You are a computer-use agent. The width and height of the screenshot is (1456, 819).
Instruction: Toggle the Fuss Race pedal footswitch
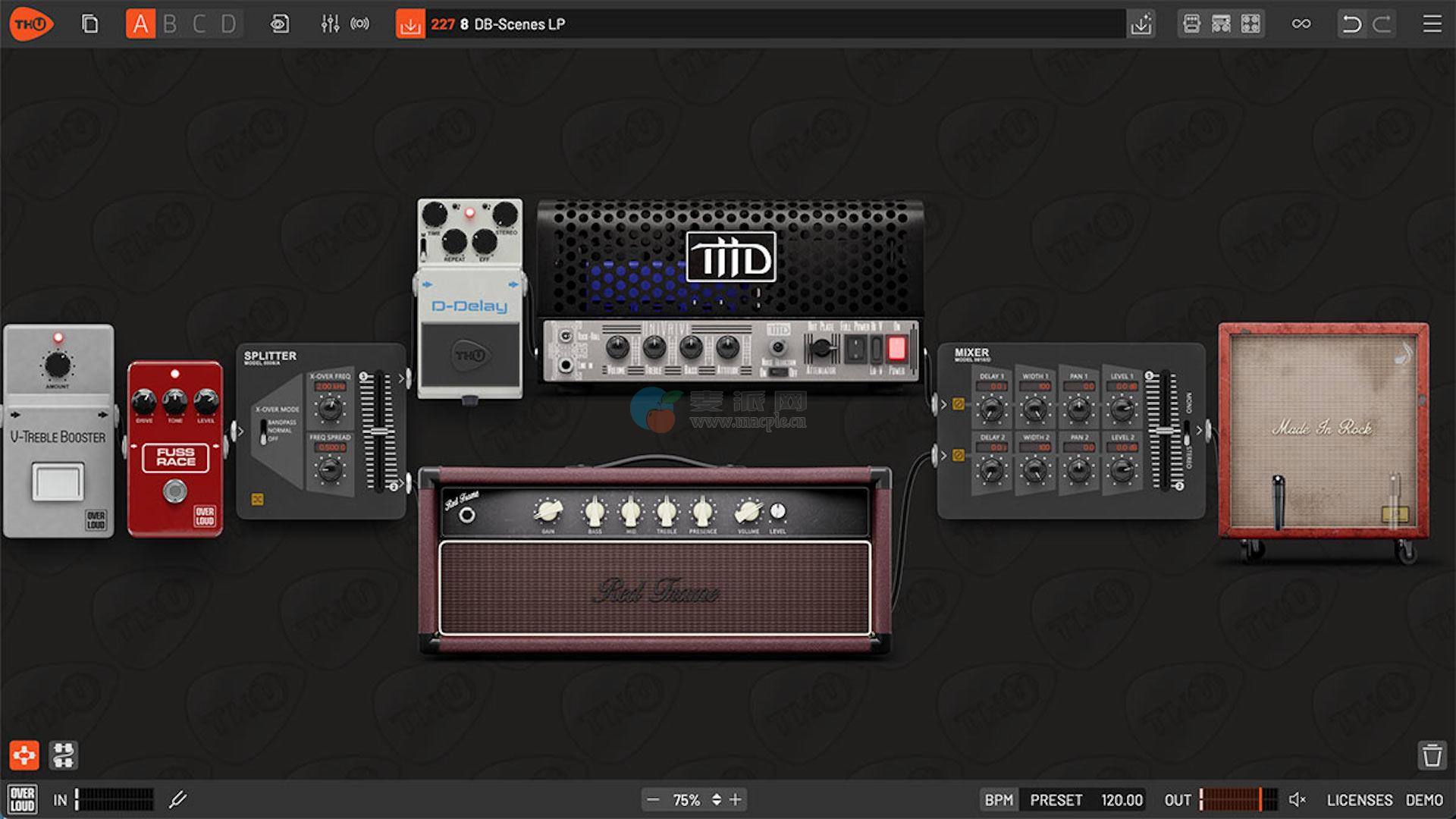point(175,492)
